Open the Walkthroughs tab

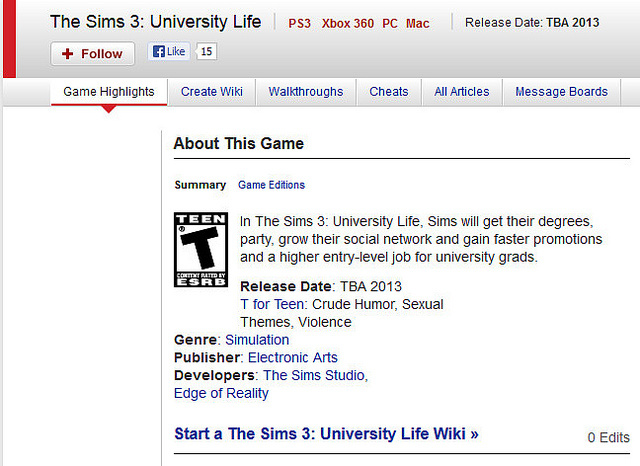[x=306, y=92]
